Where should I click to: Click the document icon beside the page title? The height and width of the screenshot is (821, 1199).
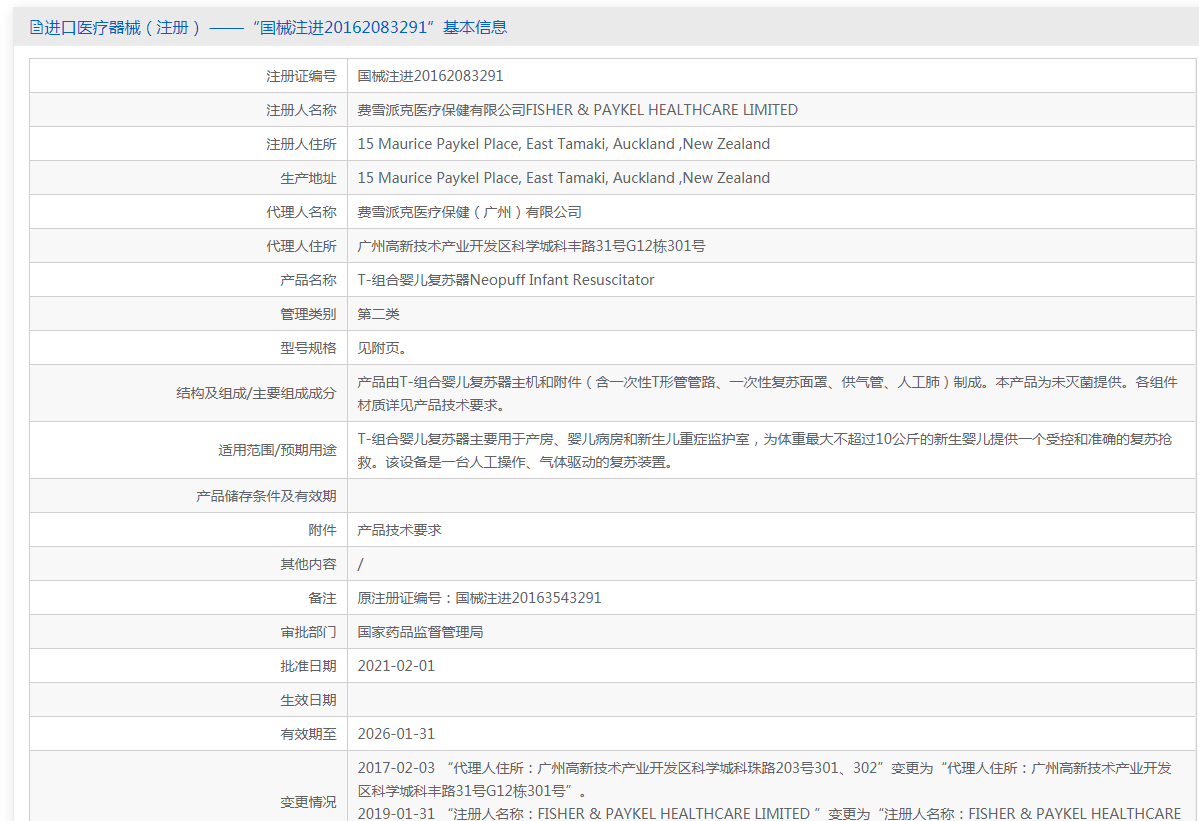36,28
